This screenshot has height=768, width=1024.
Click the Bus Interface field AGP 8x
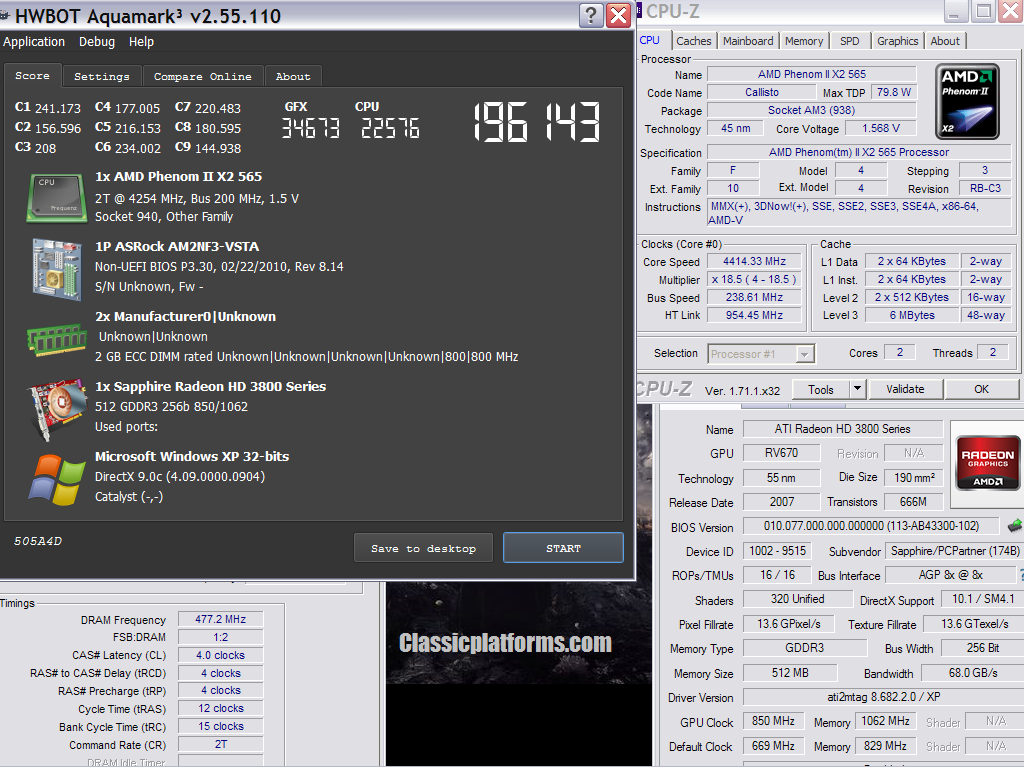(x=950, y=575)
